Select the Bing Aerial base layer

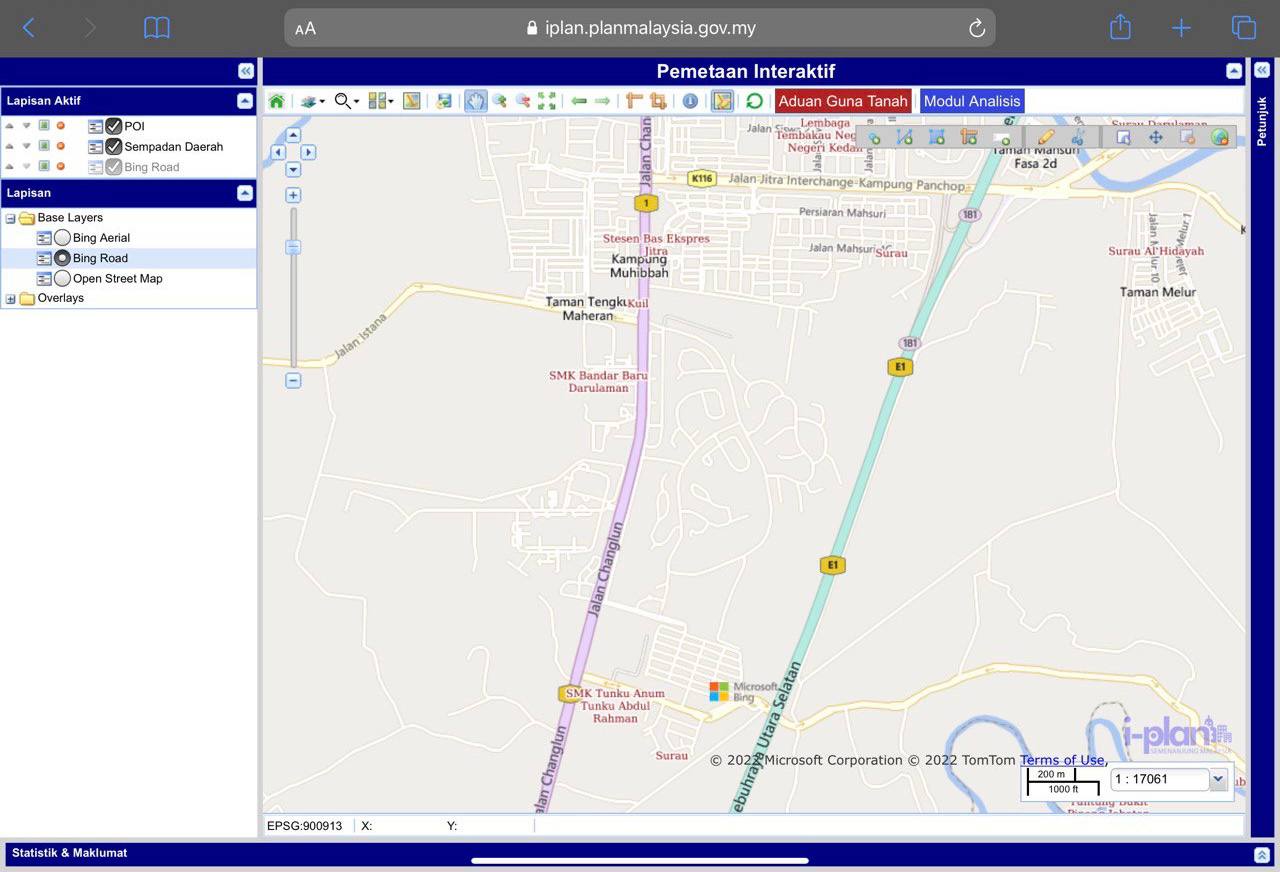[62, 238]
